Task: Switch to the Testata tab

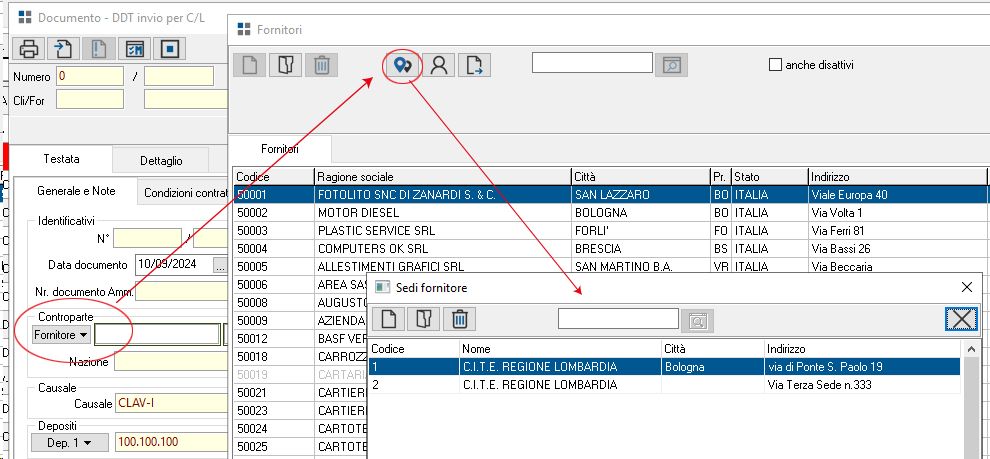Action: tap(62, 159)
